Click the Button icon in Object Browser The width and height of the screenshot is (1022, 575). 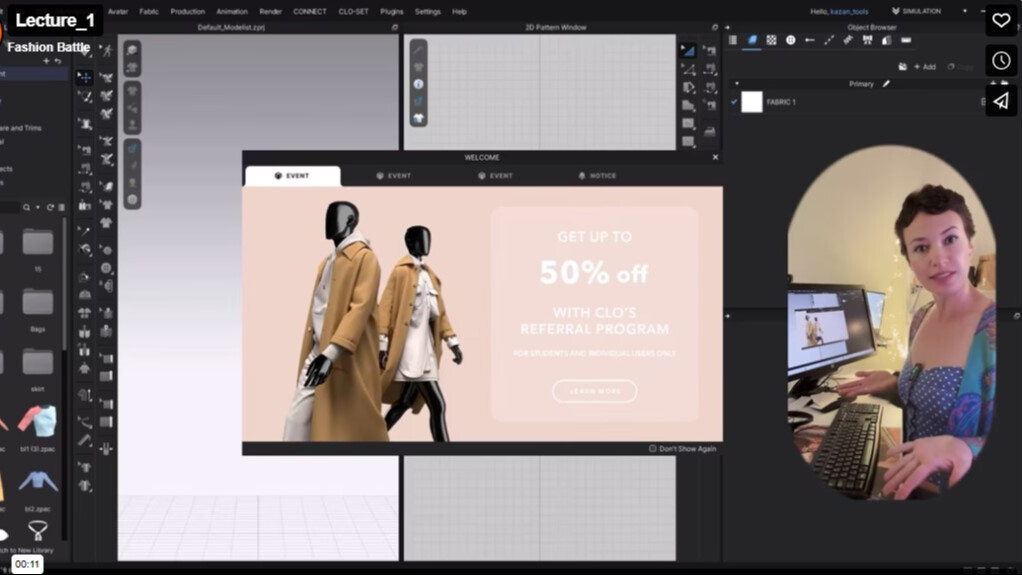click(x=791, y=40)
